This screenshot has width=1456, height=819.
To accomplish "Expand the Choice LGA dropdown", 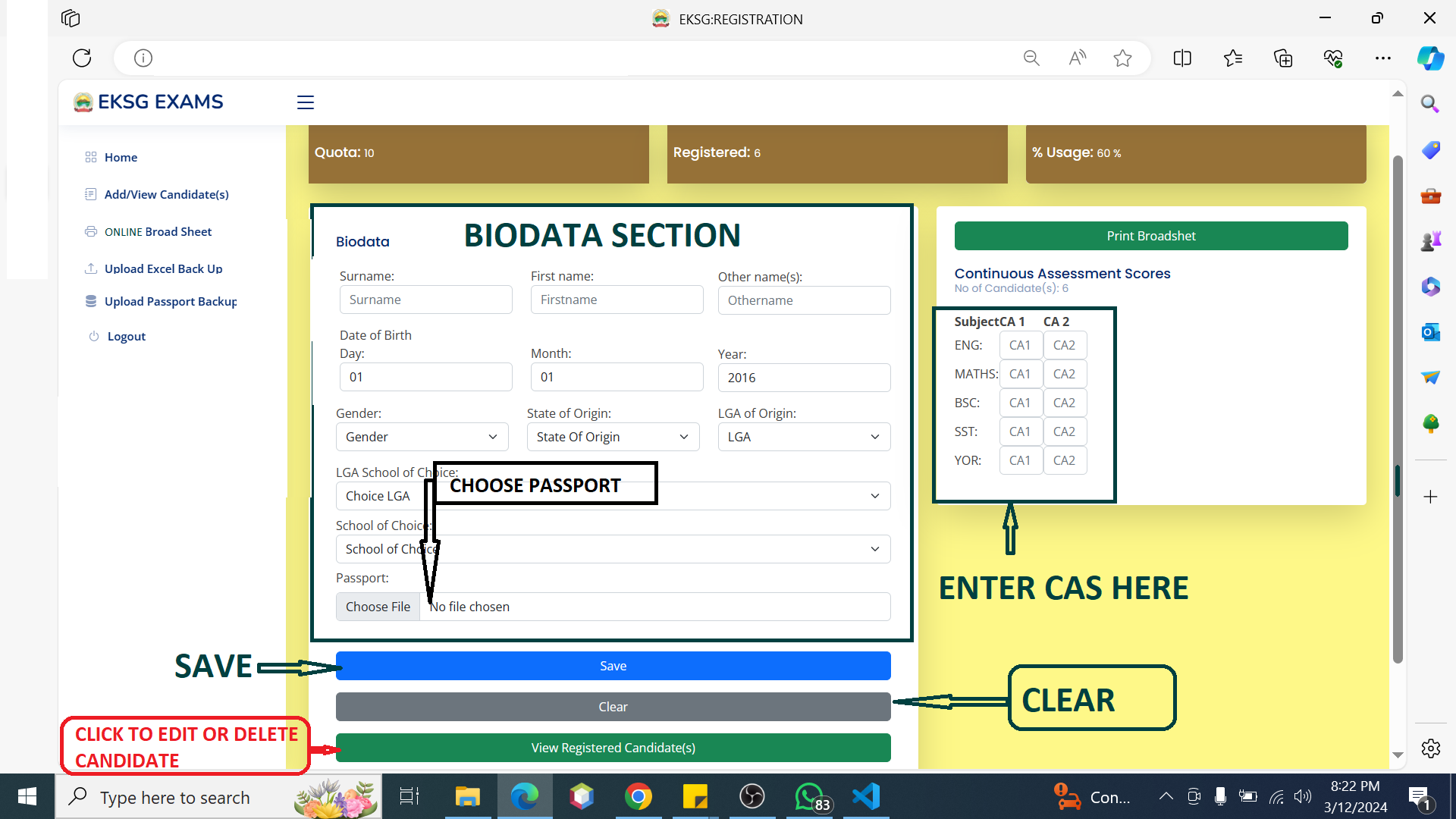I will click(x=758, y=496).
